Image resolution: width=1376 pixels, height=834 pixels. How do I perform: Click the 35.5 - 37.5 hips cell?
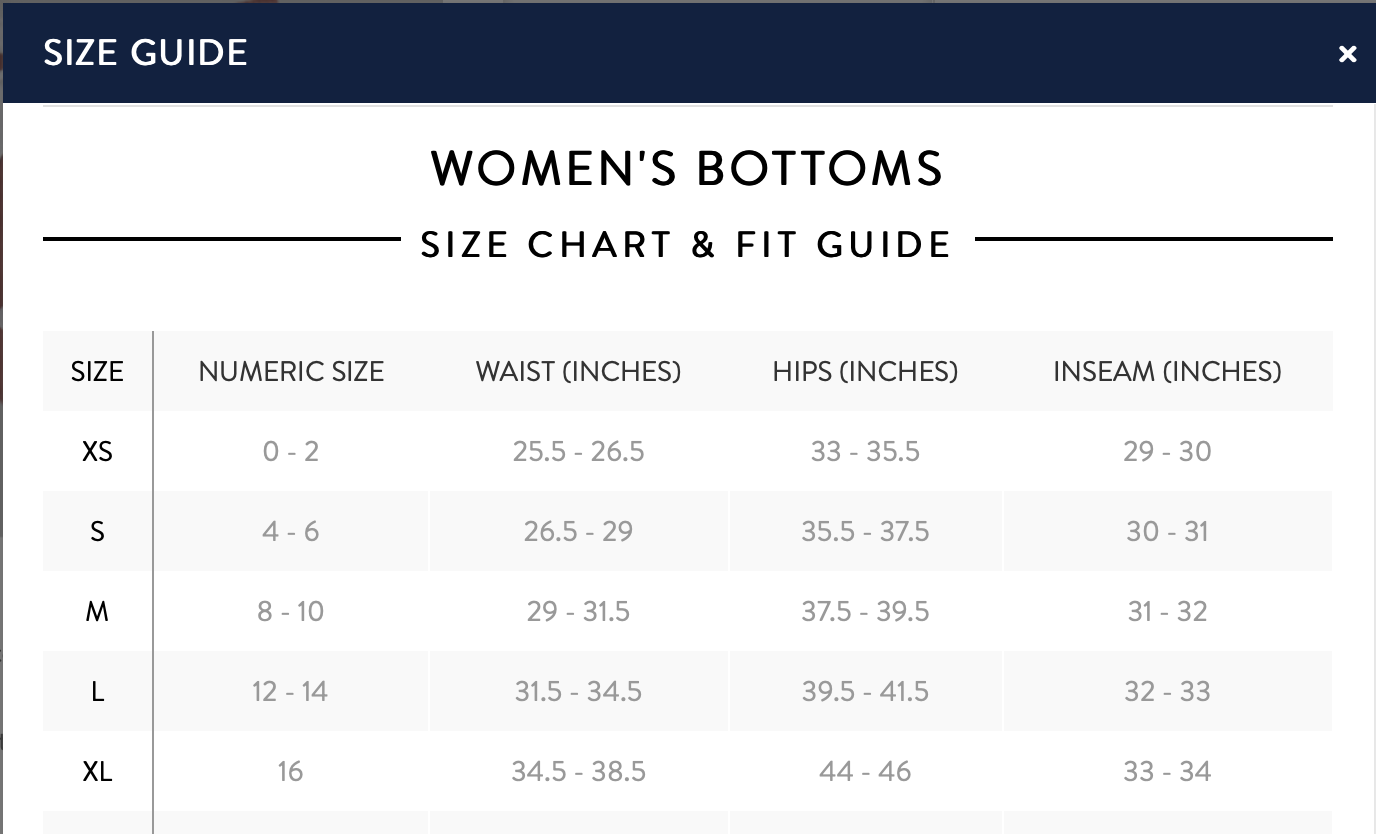click(x=865, y=532)
